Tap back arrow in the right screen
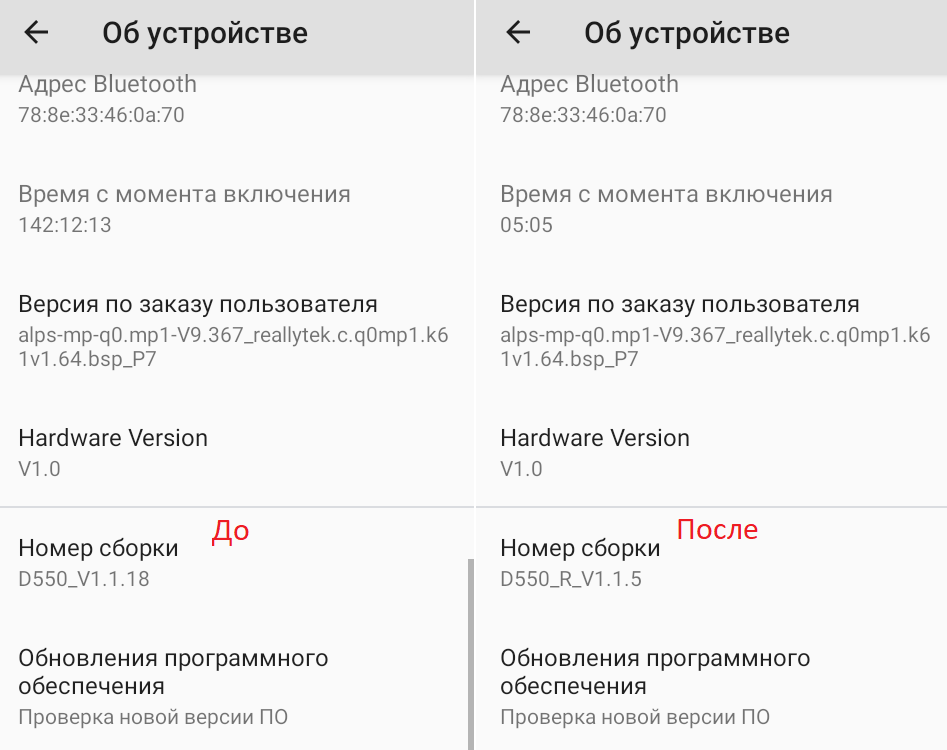Image resolution: width=947 pixels, height=750 pixels. point(518,33)
